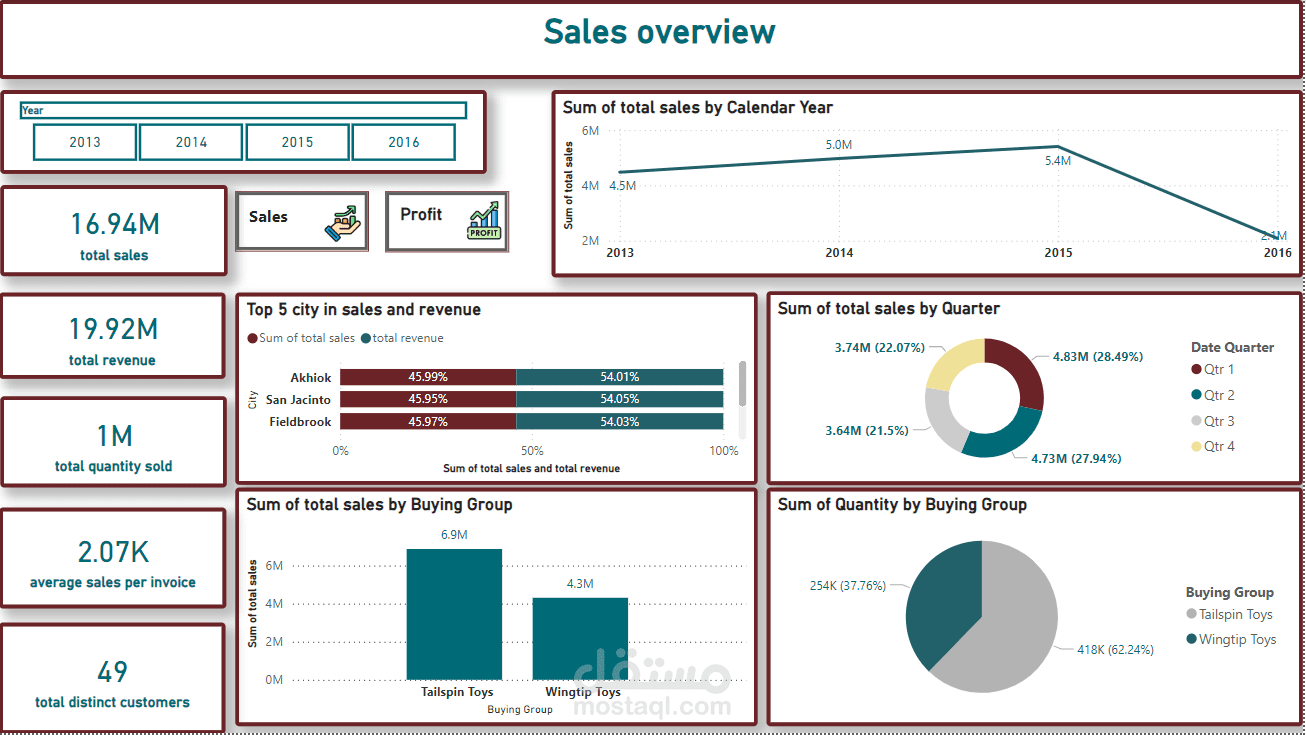The image size is (1306, 735).
Task: Click the 19.92M total revenue card
Action: (113, 336)
